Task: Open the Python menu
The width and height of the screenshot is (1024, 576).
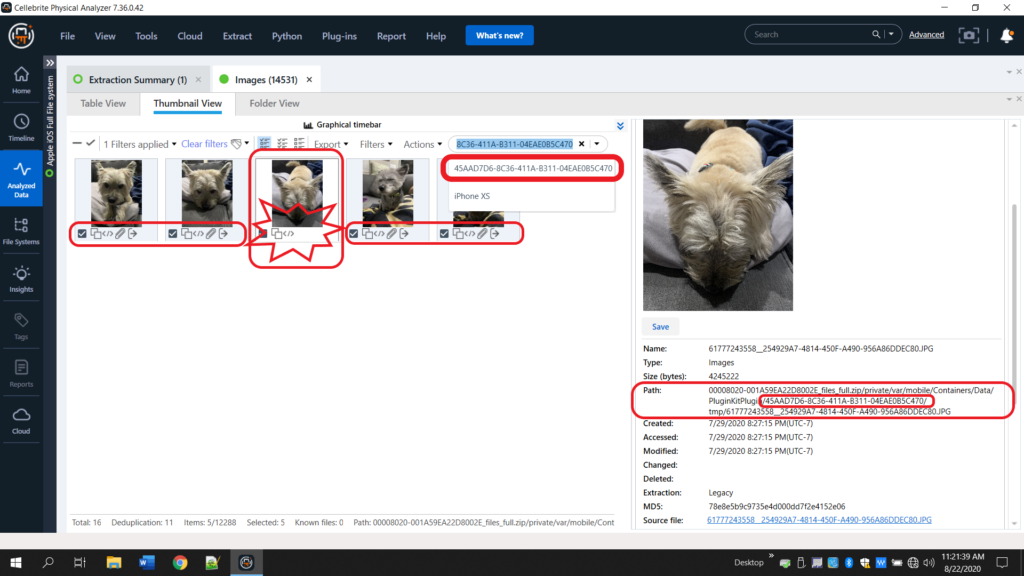Action: click(x=287, y=36)
